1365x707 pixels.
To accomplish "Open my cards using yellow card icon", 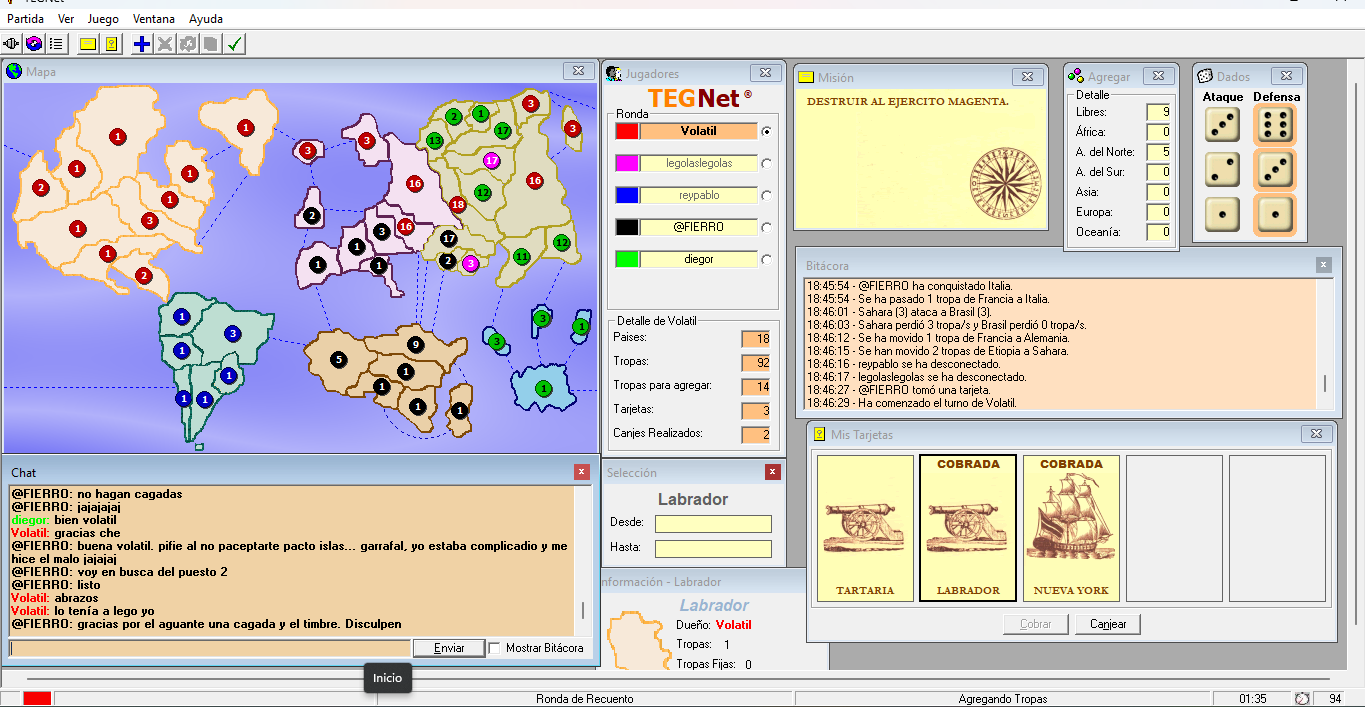I will pos(112,44).
